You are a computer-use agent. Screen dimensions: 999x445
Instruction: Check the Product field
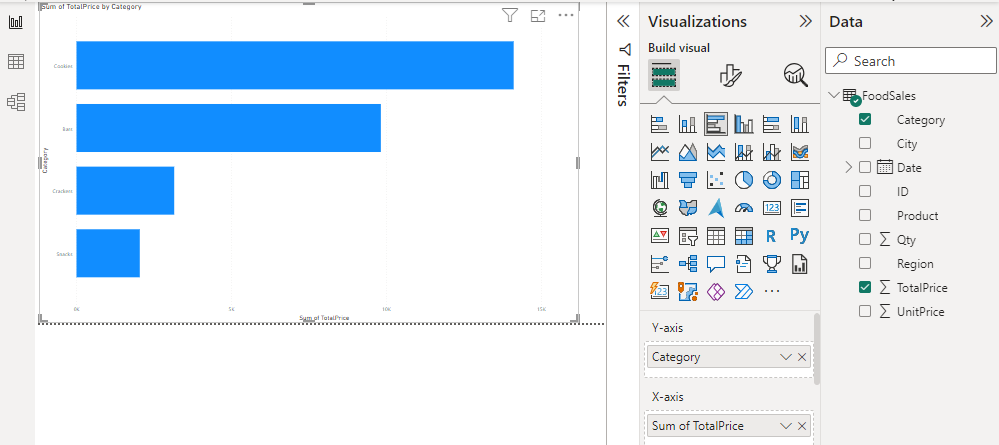(865, 215)
